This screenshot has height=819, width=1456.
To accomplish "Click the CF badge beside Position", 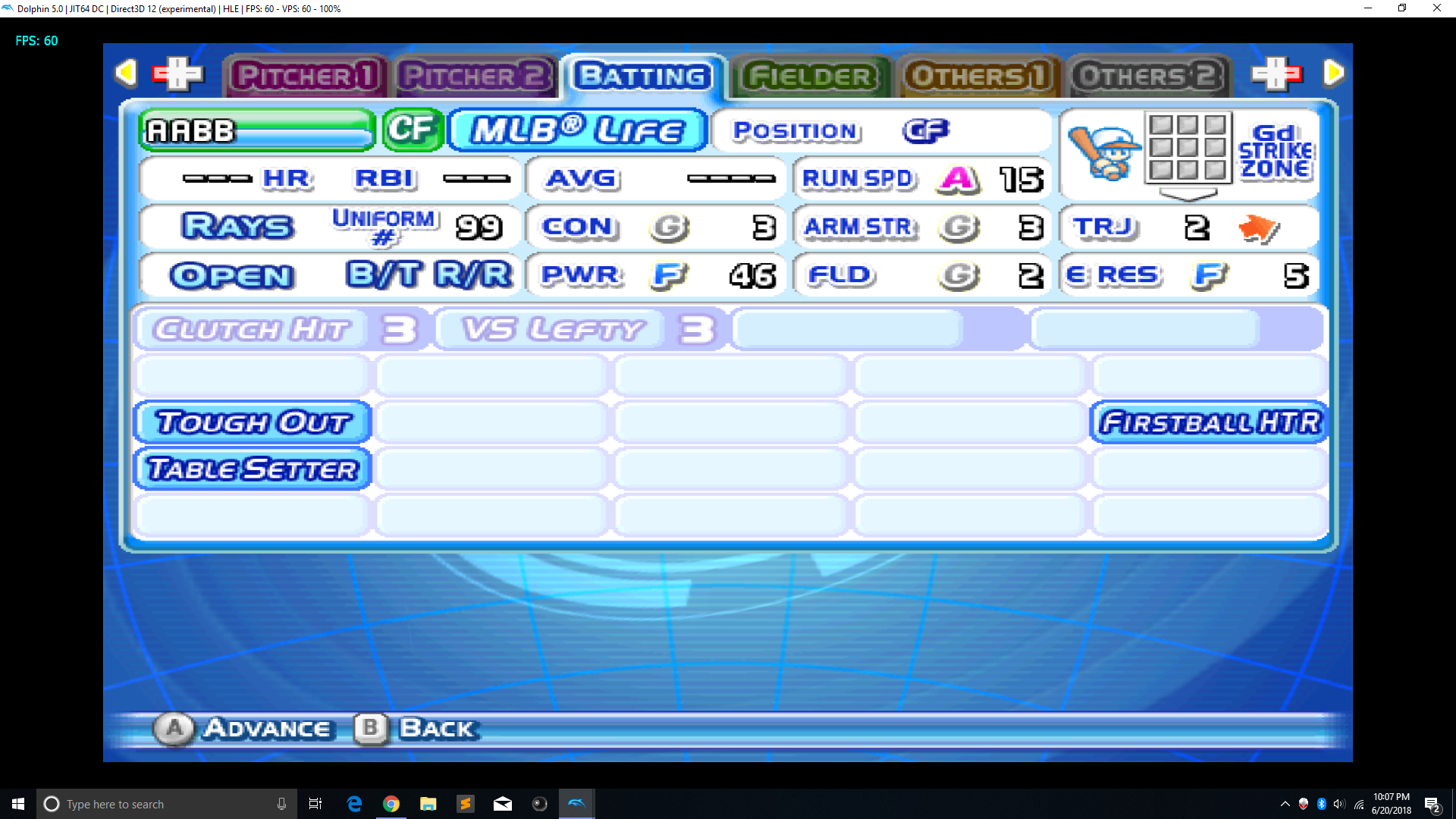I will pos(926,130).
